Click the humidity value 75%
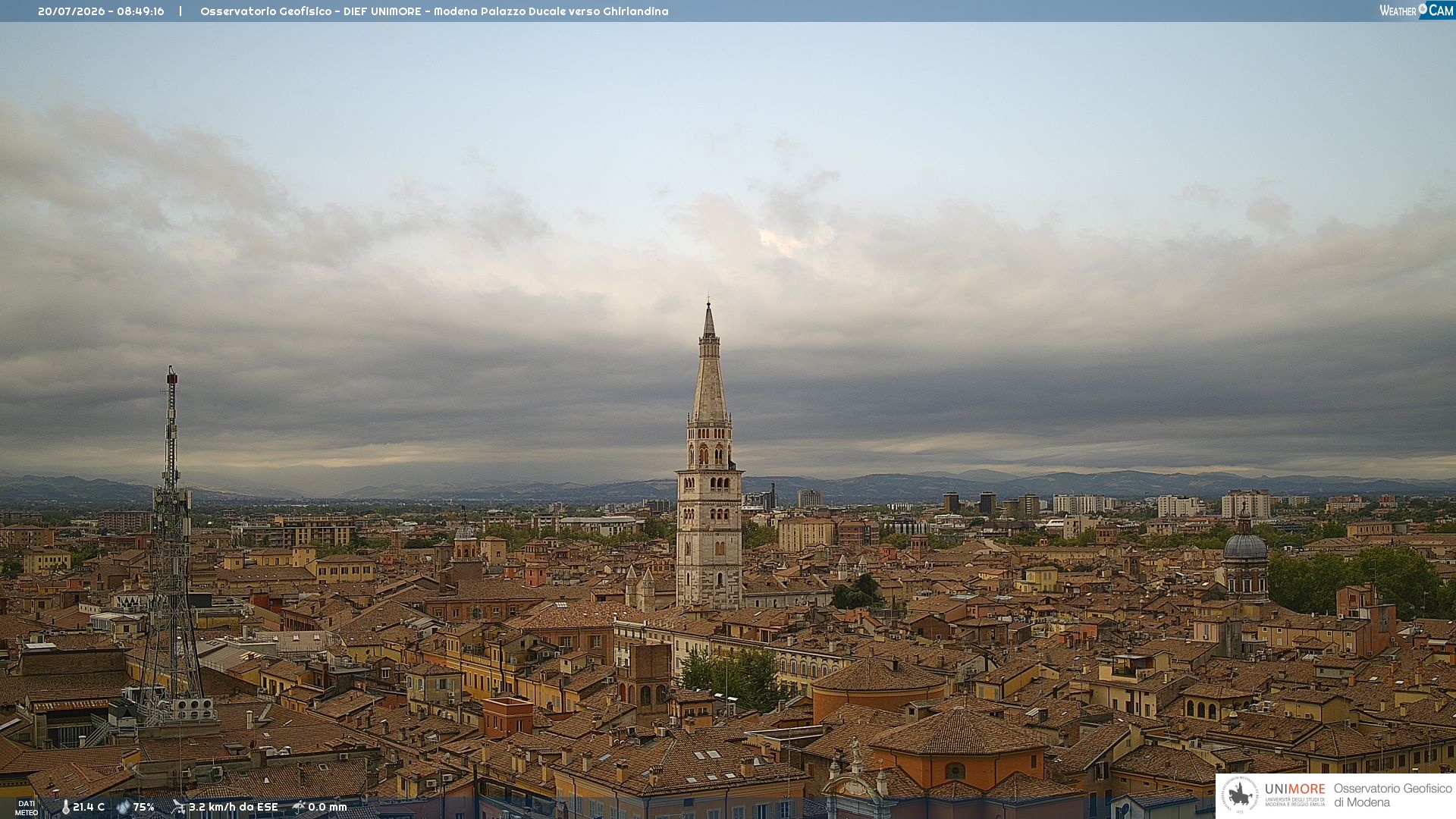Image resolution: width=1456 pixels, height=819 pixels. coord(144,808)
